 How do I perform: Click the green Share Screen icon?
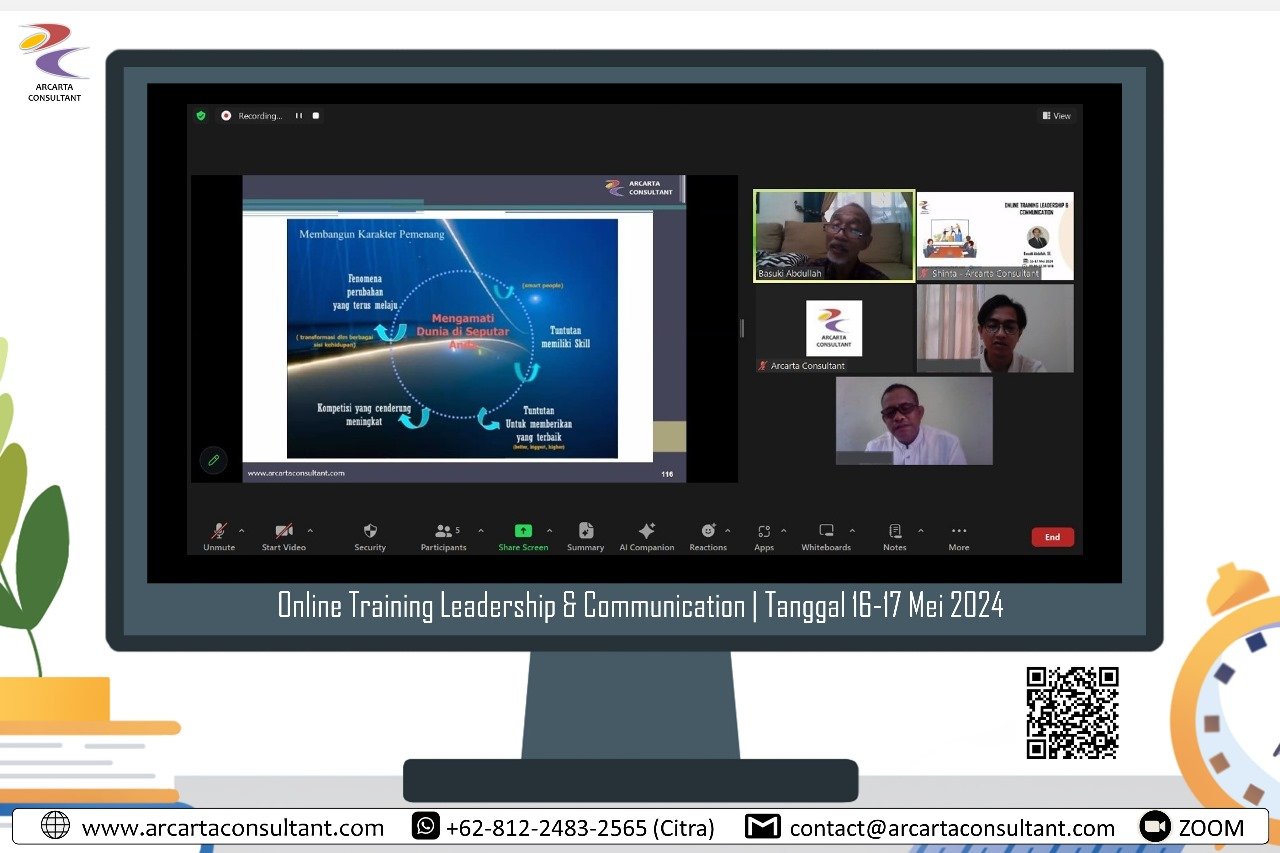(x=523, y=531)
